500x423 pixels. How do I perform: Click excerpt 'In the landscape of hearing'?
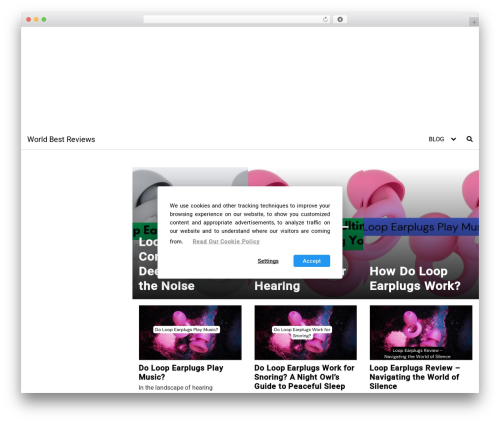click(176, 387)
